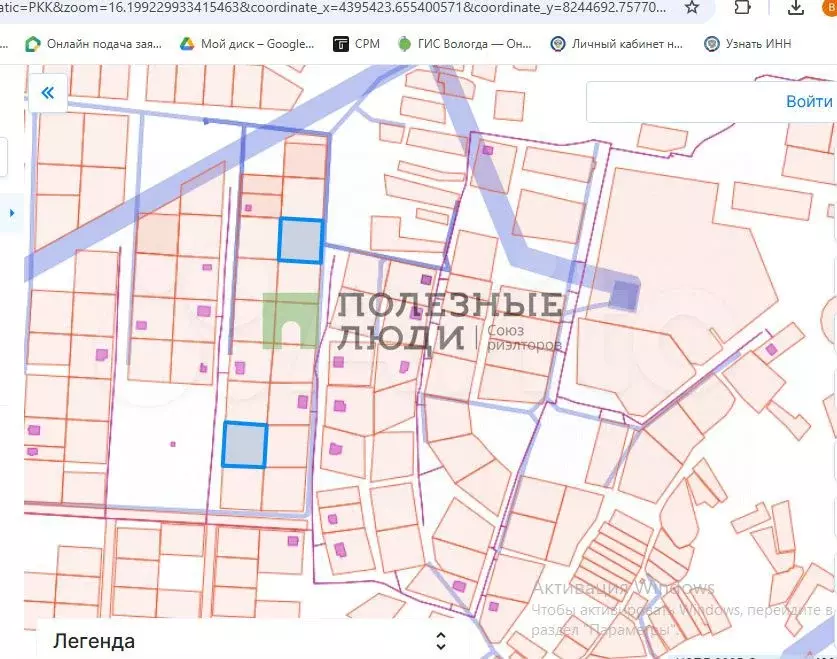Open the 'Онлайн подача заявлений' bookmark
This screenshot has width=837, height=659.
92,44
